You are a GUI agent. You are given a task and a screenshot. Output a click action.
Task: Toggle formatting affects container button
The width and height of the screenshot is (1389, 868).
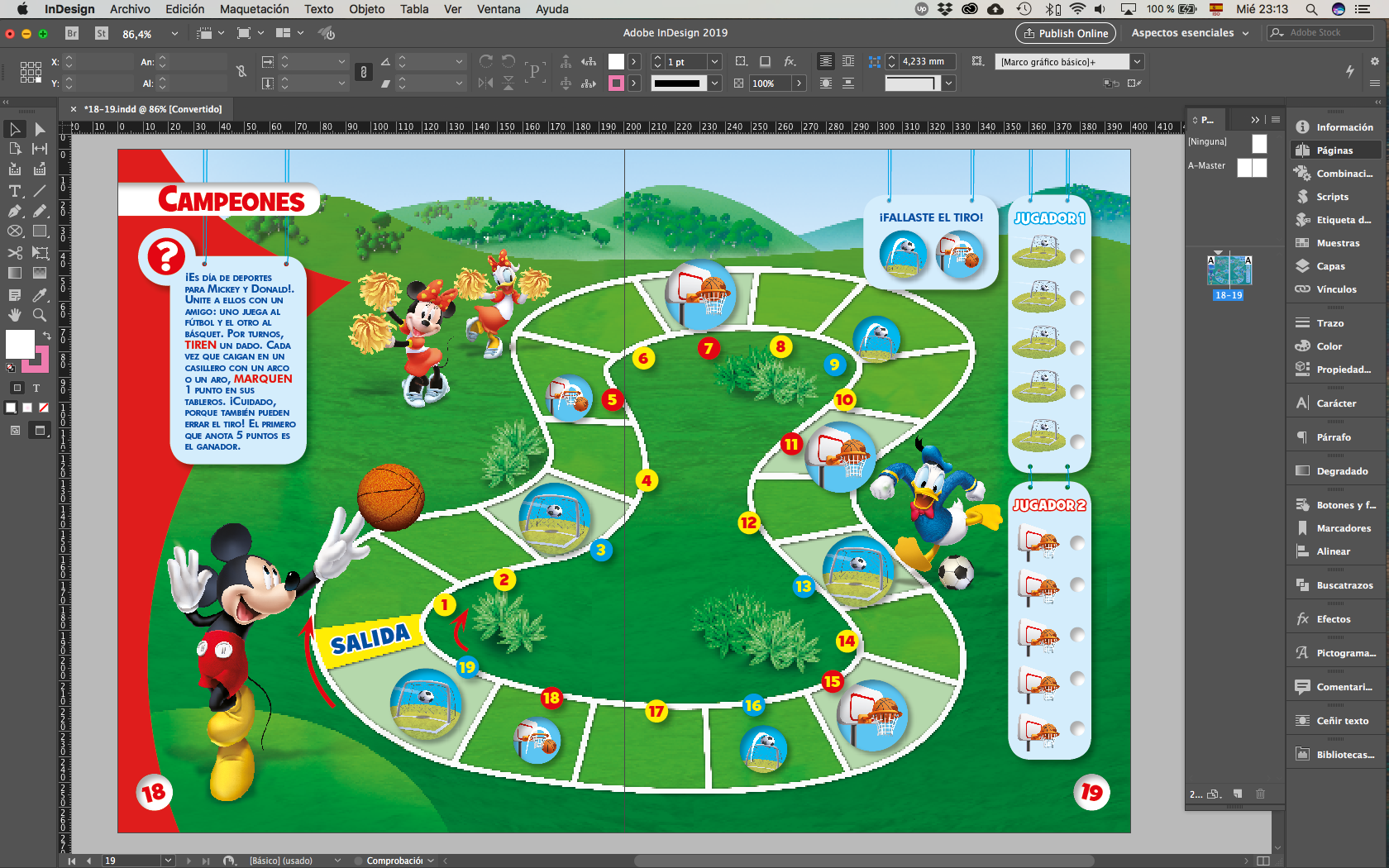(17, 388)
